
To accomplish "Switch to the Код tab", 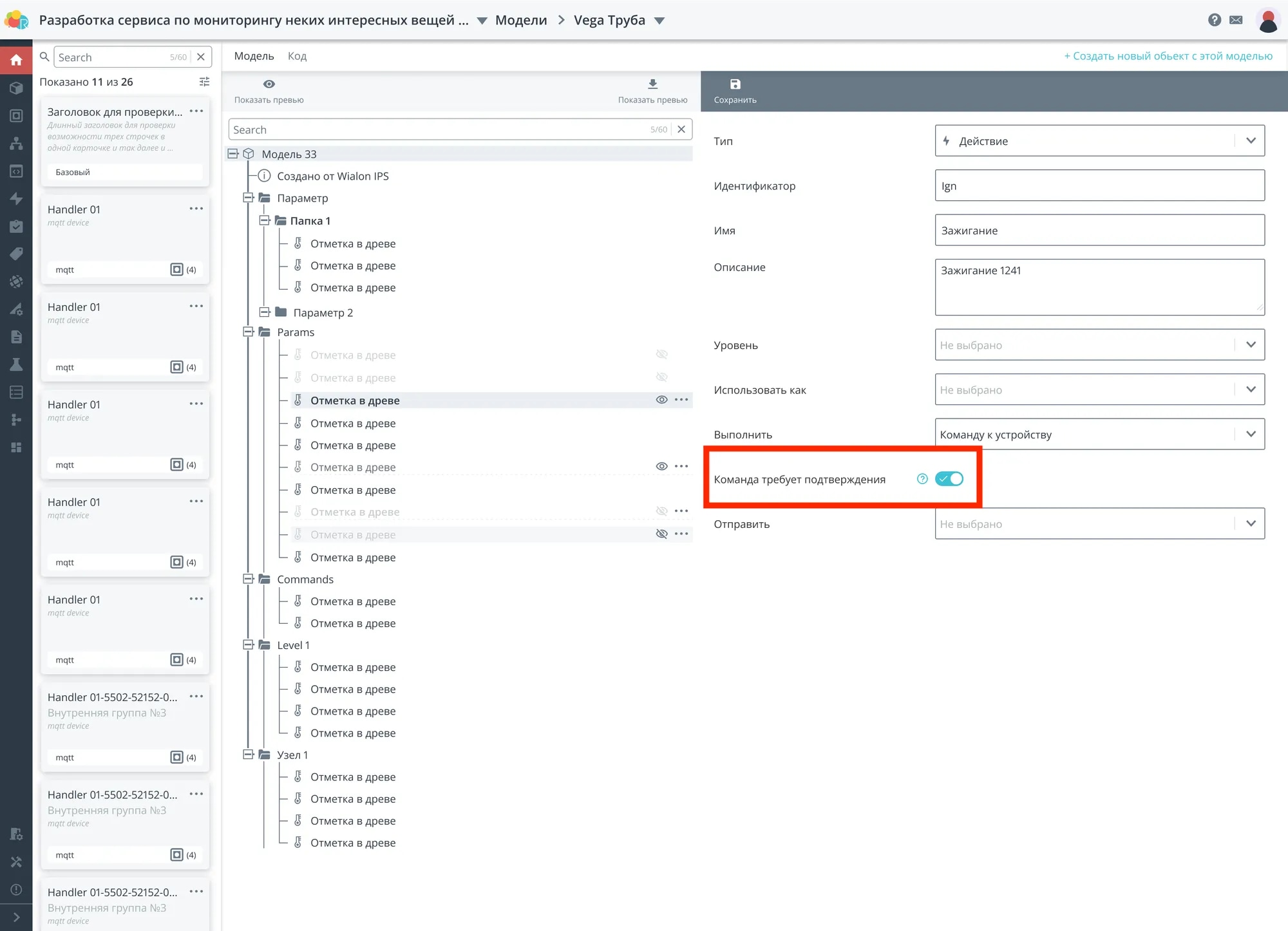I will point(297,56).
